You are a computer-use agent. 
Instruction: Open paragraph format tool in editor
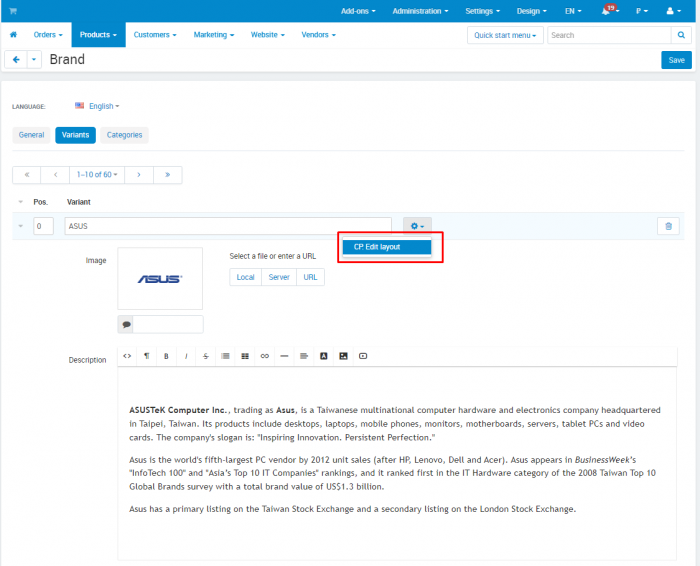point(146,356)
